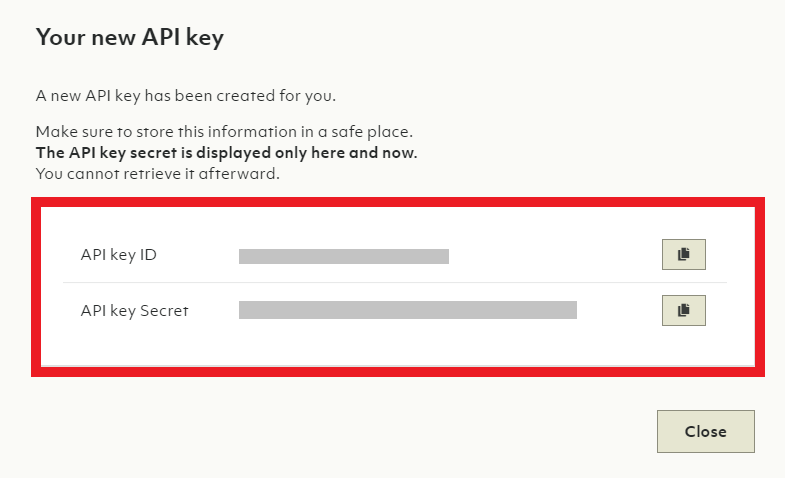785x478 pixels.
Task: Click the masked API key Secret value
Action: [x=408, y=311]
